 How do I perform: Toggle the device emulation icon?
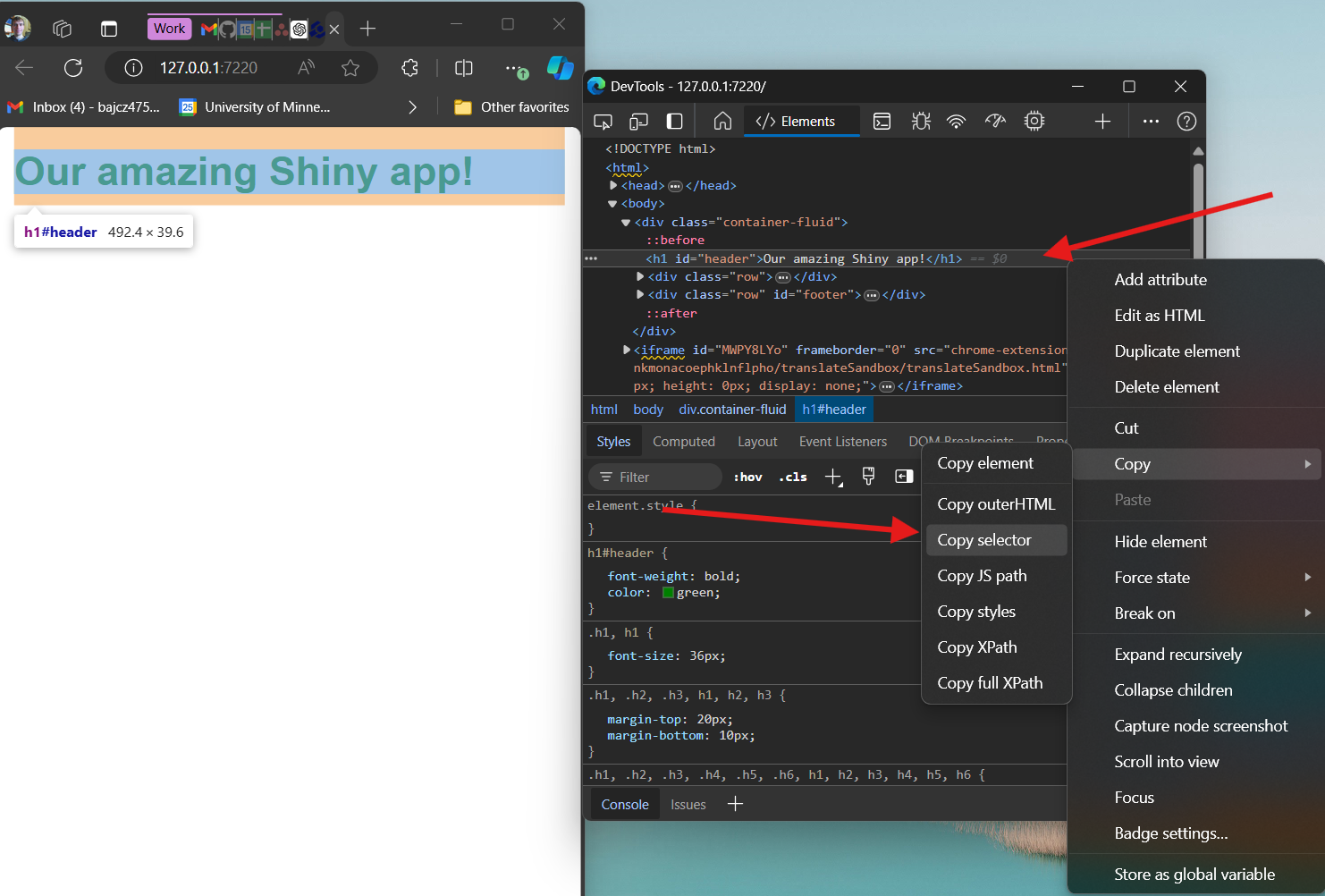(638, 121)
